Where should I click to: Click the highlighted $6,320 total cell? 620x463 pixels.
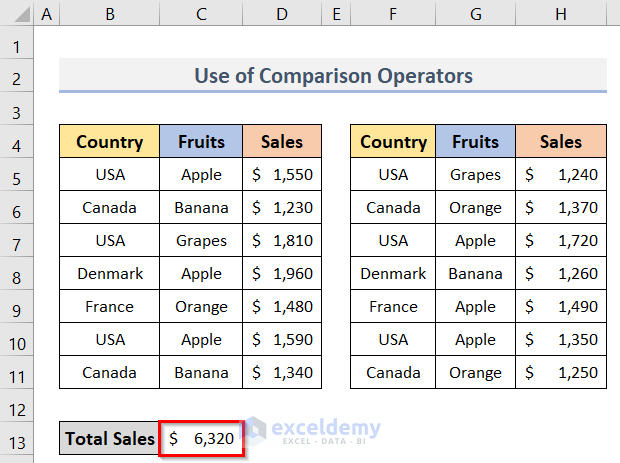(201, 438)
